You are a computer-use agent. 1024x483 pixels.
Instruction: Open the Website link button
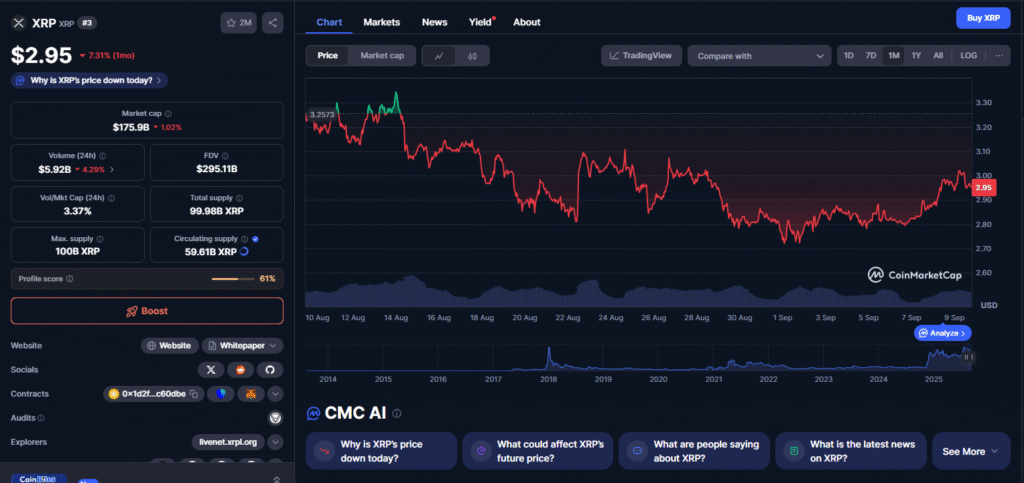170,345
